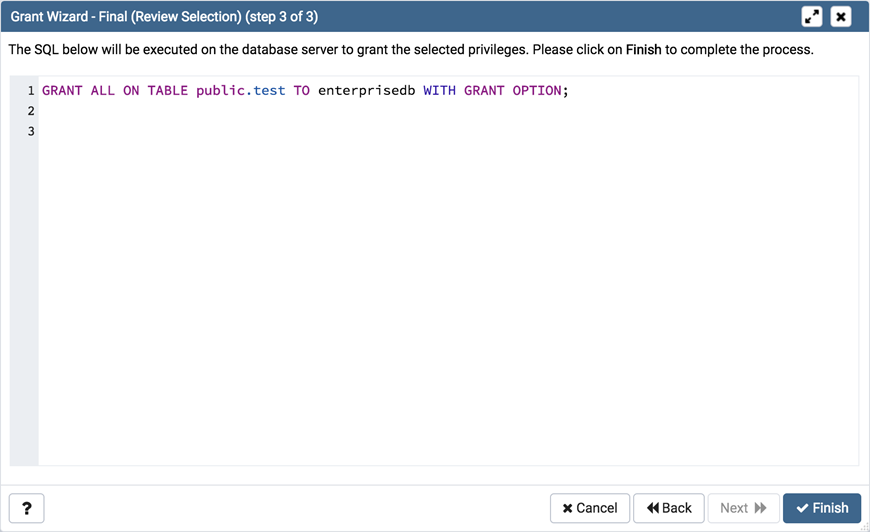Click the resize grip at the dialog corner
This screenshot has height=532, width=870.
864,526
